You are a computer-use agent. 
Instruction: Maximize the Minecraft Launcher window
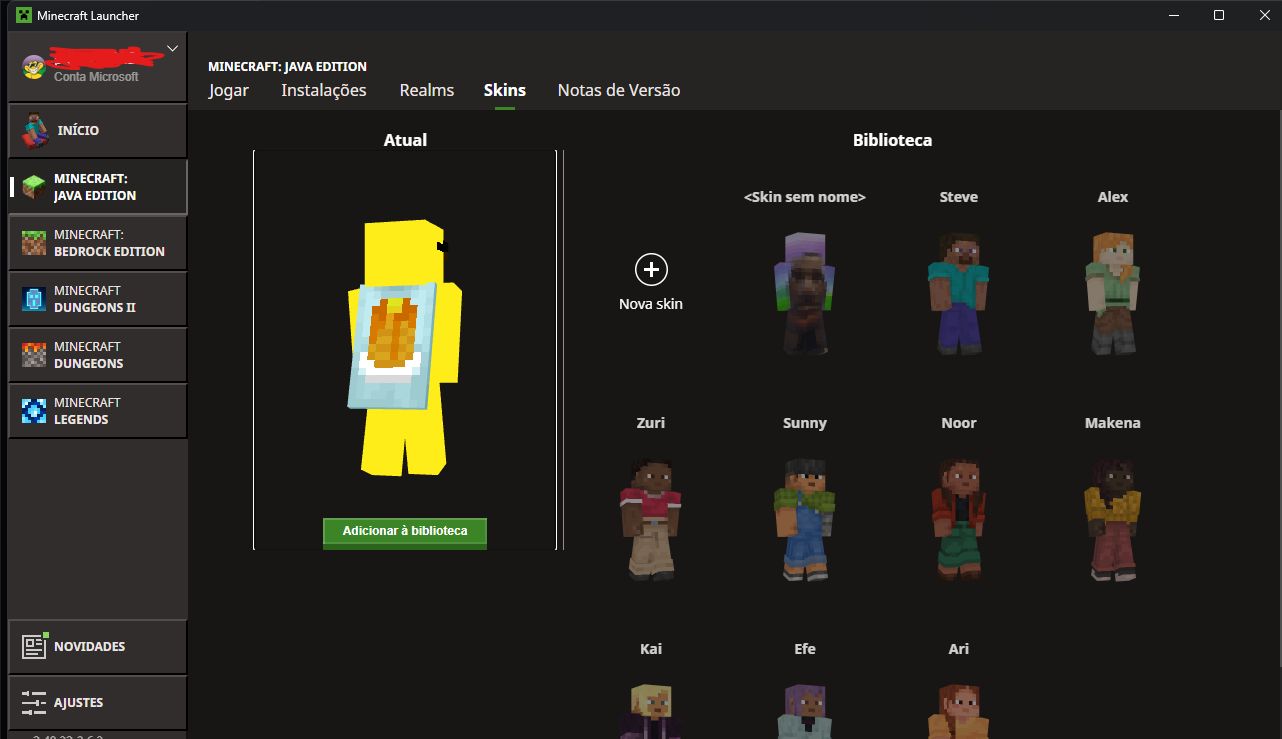1219,15
